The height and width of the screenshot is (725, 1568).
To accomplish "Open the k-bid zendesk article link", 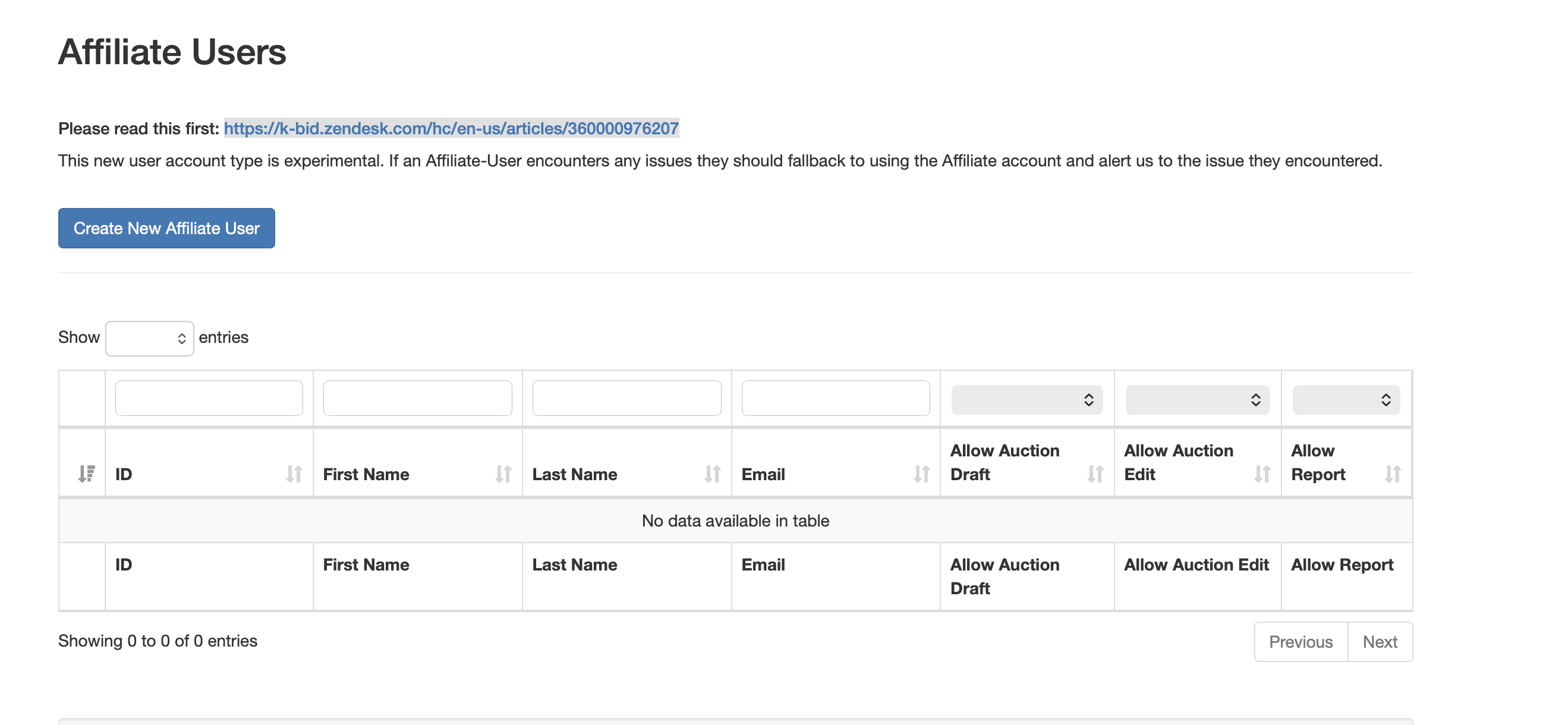I will click(451, 128).
